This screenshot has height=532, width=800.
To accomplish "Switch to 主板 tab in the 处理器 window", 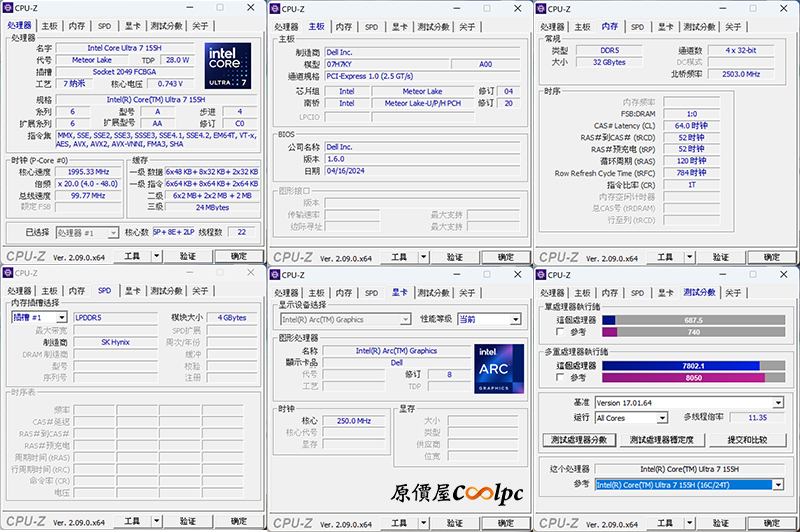I will [x=49, y=26].
